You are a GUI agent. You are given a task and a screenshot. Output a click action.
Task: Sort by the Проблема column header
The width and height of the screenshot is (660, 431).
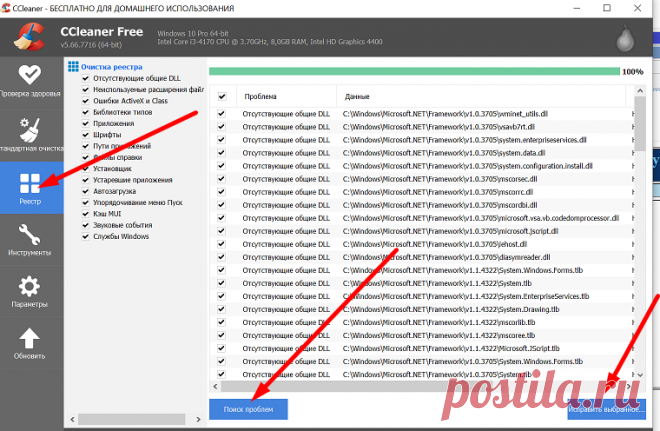(287, 96)
